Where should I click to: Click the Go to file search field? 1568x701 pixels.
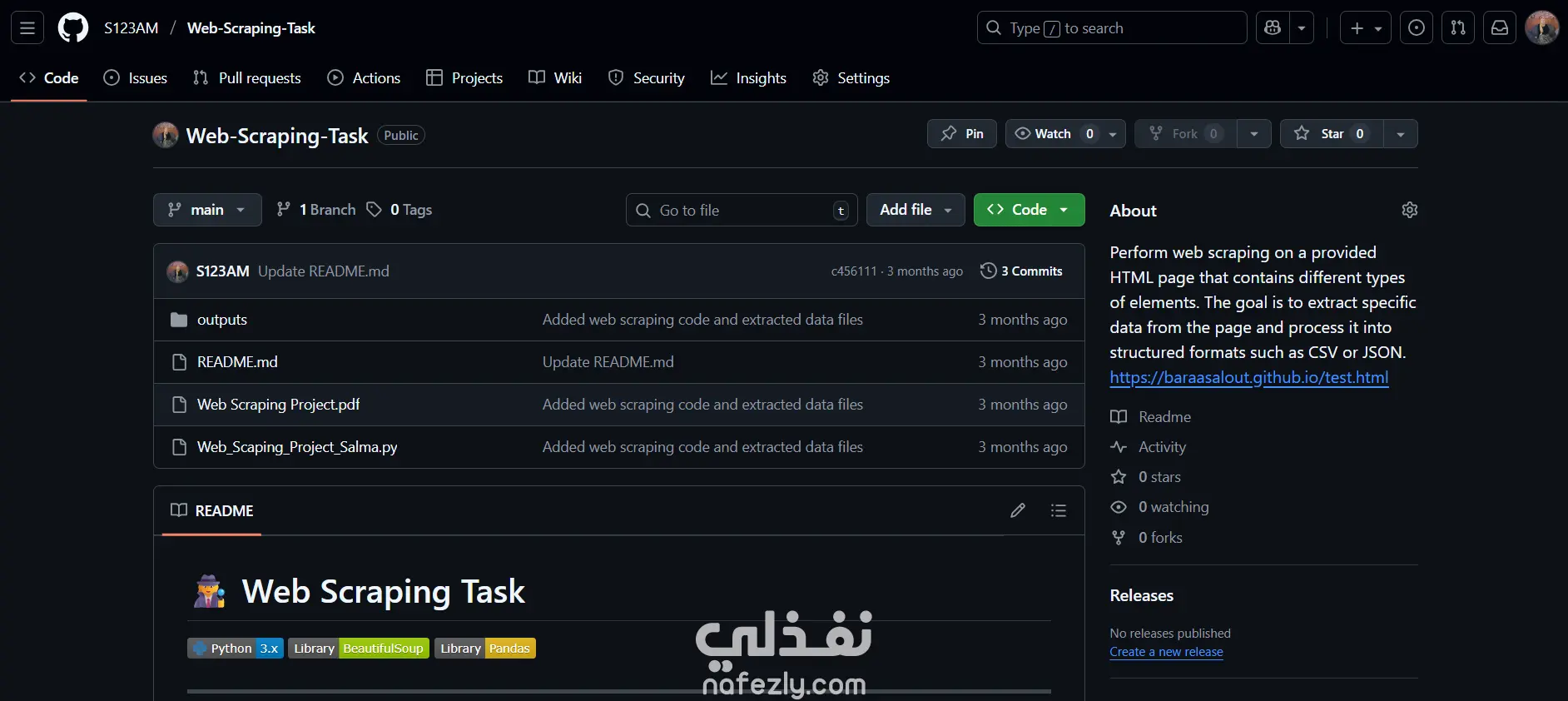[742, 210]
